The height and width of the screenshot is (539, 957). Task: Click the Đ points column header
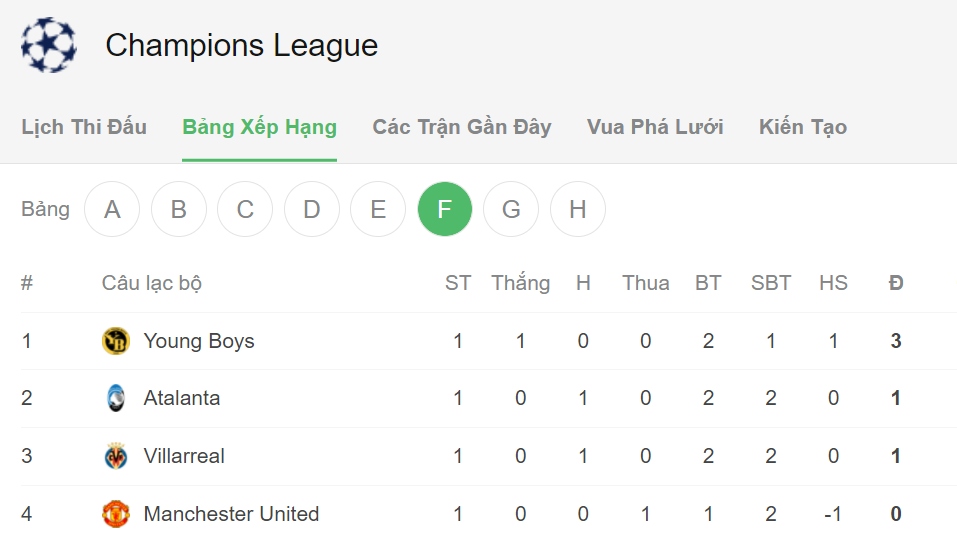point(895,283)
